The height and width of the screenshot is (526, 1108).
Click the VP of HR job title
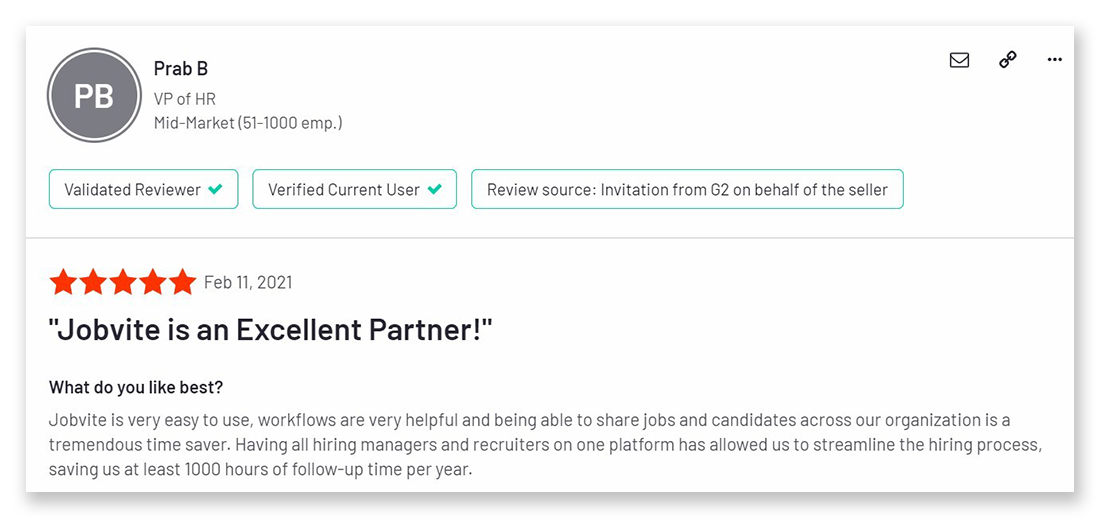click(x=184, y=99)
